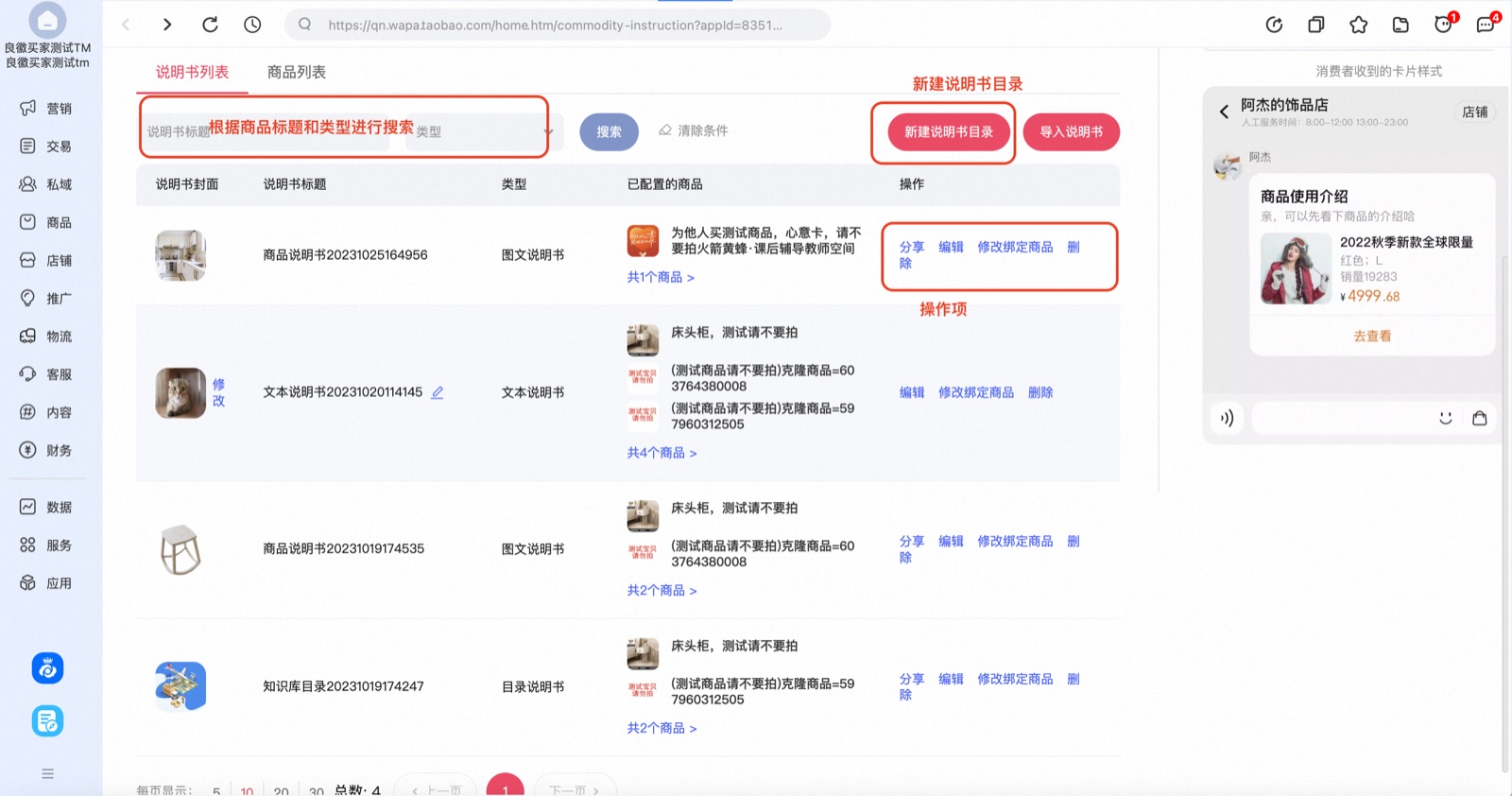Click 修改绑定商品 for 知识库目录20231019174247
Image resolution: width=1512 pixels, height=796 pixels.
[x=1015, y=679]
